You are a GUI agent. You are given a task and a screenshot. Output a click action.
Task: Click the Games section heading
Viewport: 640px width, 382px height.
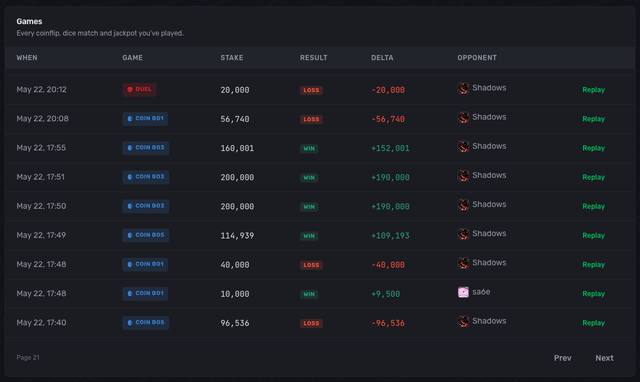click(x=29, y=22)
